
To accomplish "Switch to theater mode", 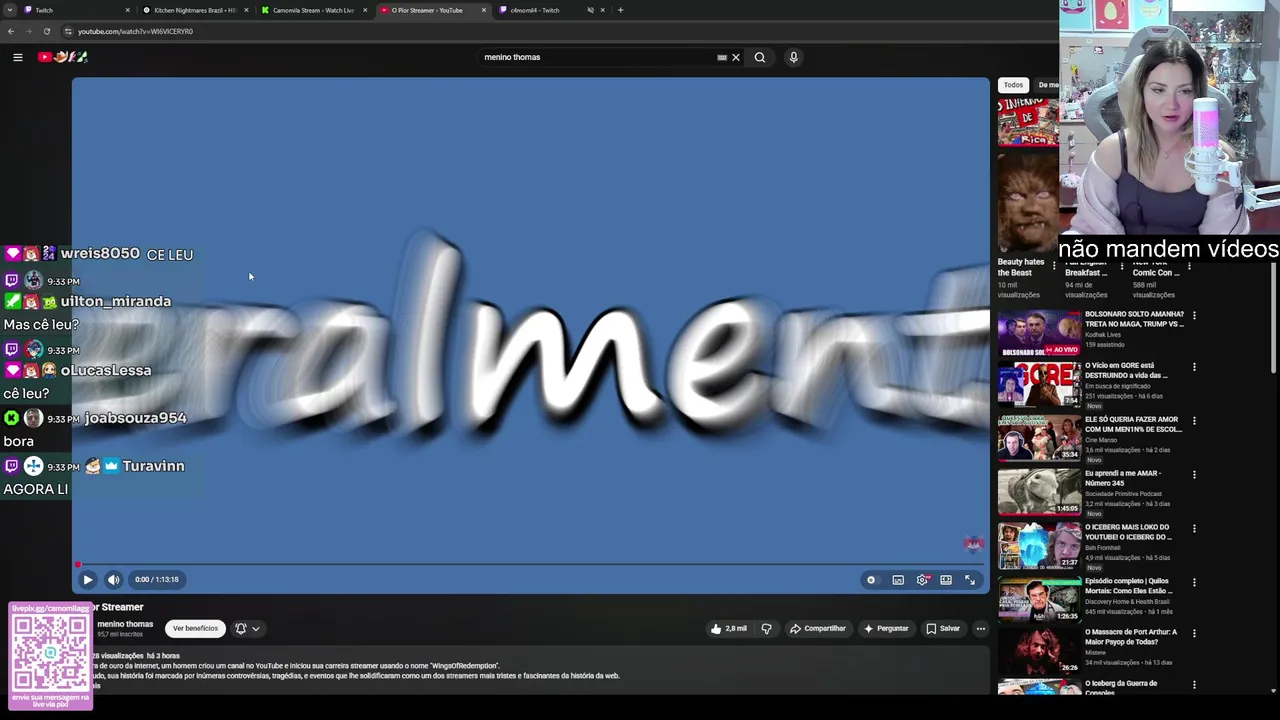I will coord(946,580).
